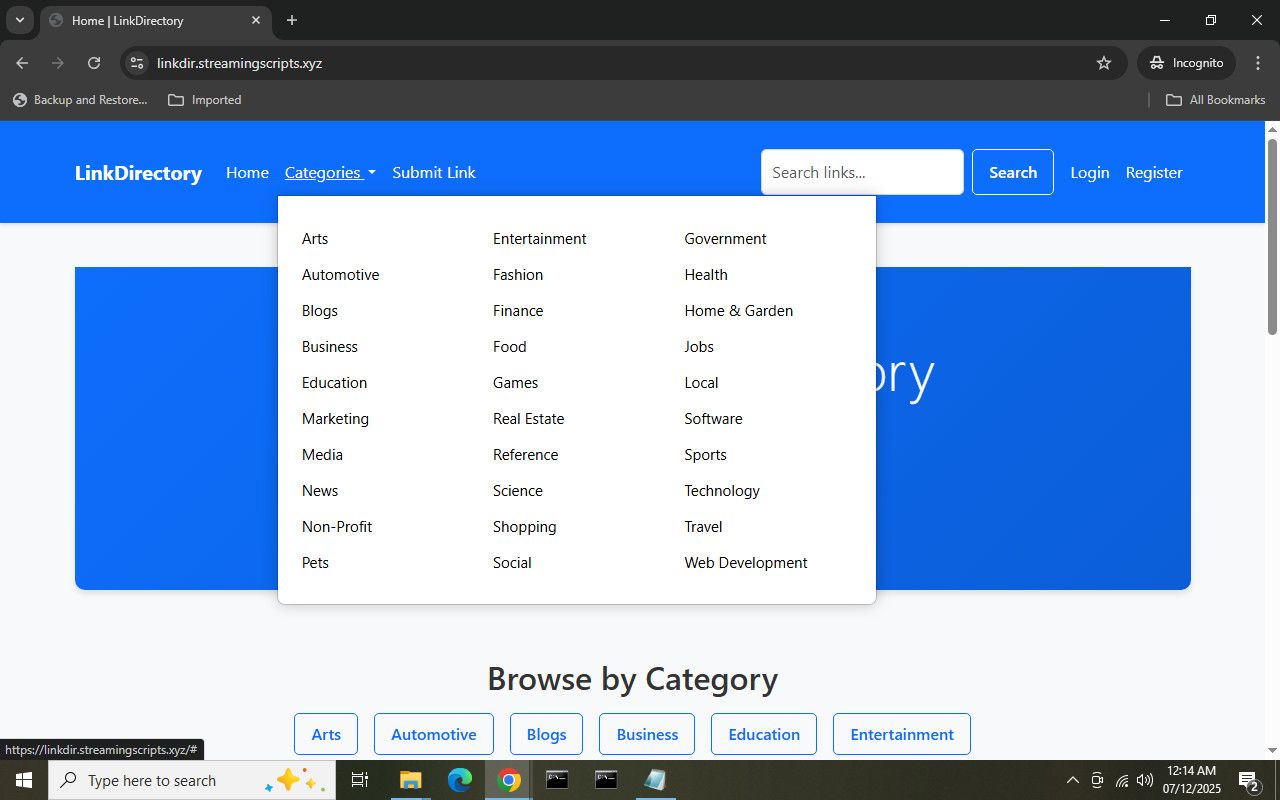
Task: Collapse the Categories dropdown in navbar
Action: 330,173
